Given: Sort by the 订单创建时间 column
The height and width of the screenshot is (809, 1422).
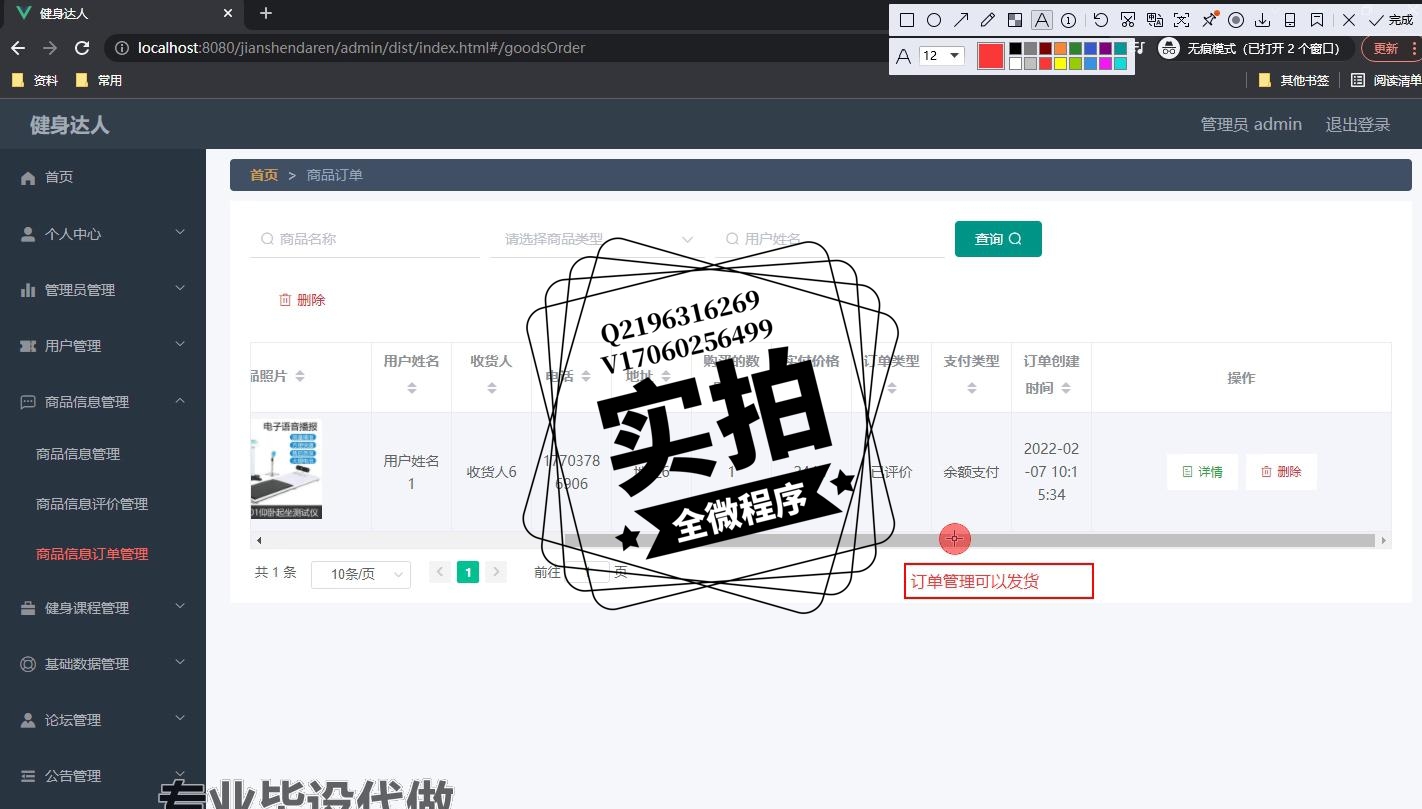Looking at the screenshot, I should tap(1066, 388).
